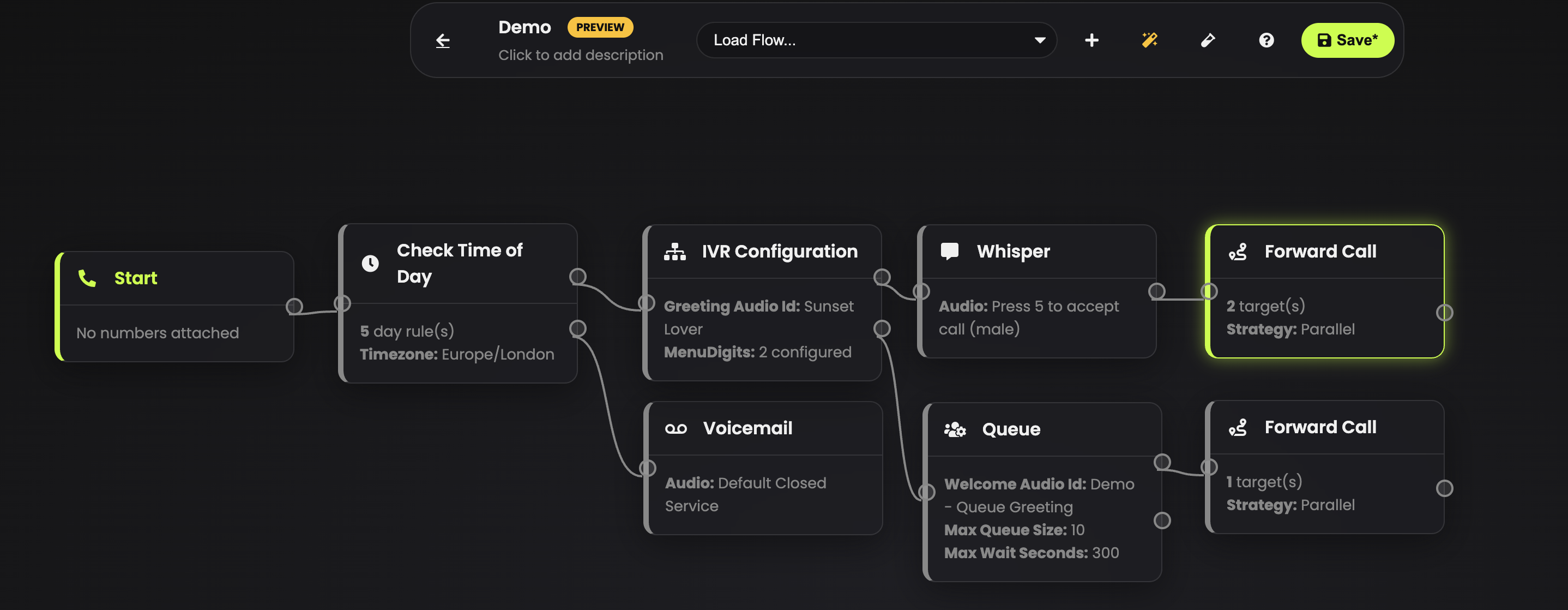Select the Voicemail node title

(747, 428)
